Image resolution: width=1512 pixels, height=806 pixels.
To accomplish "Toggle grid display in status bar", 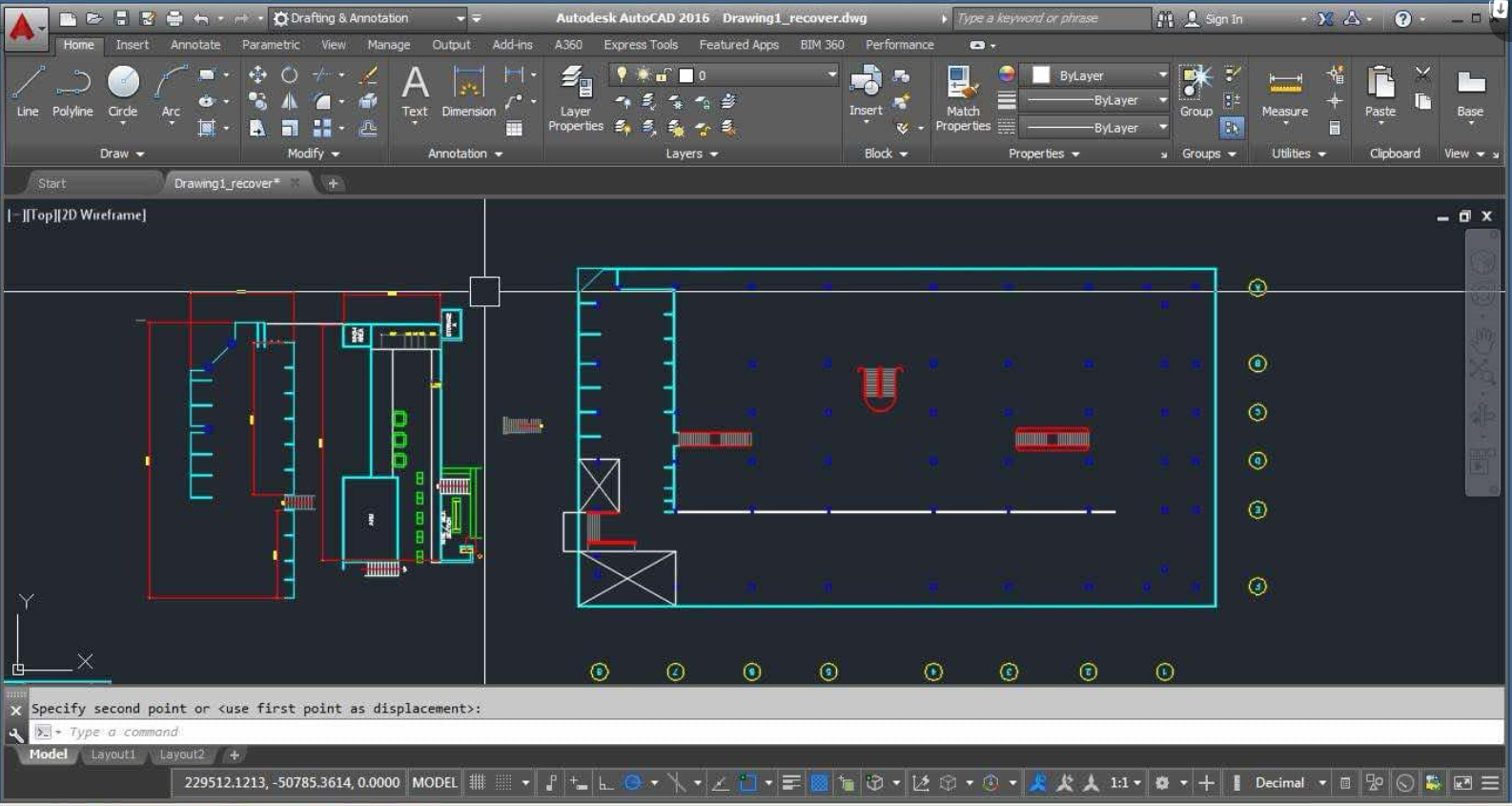I will 478,783.
